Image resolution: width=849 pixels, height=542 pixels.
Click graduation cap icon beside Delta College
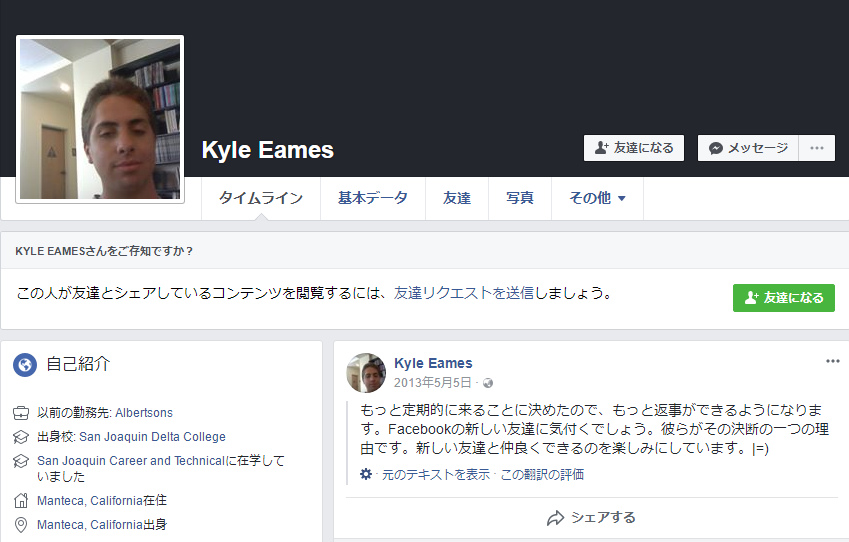point(21,437)
